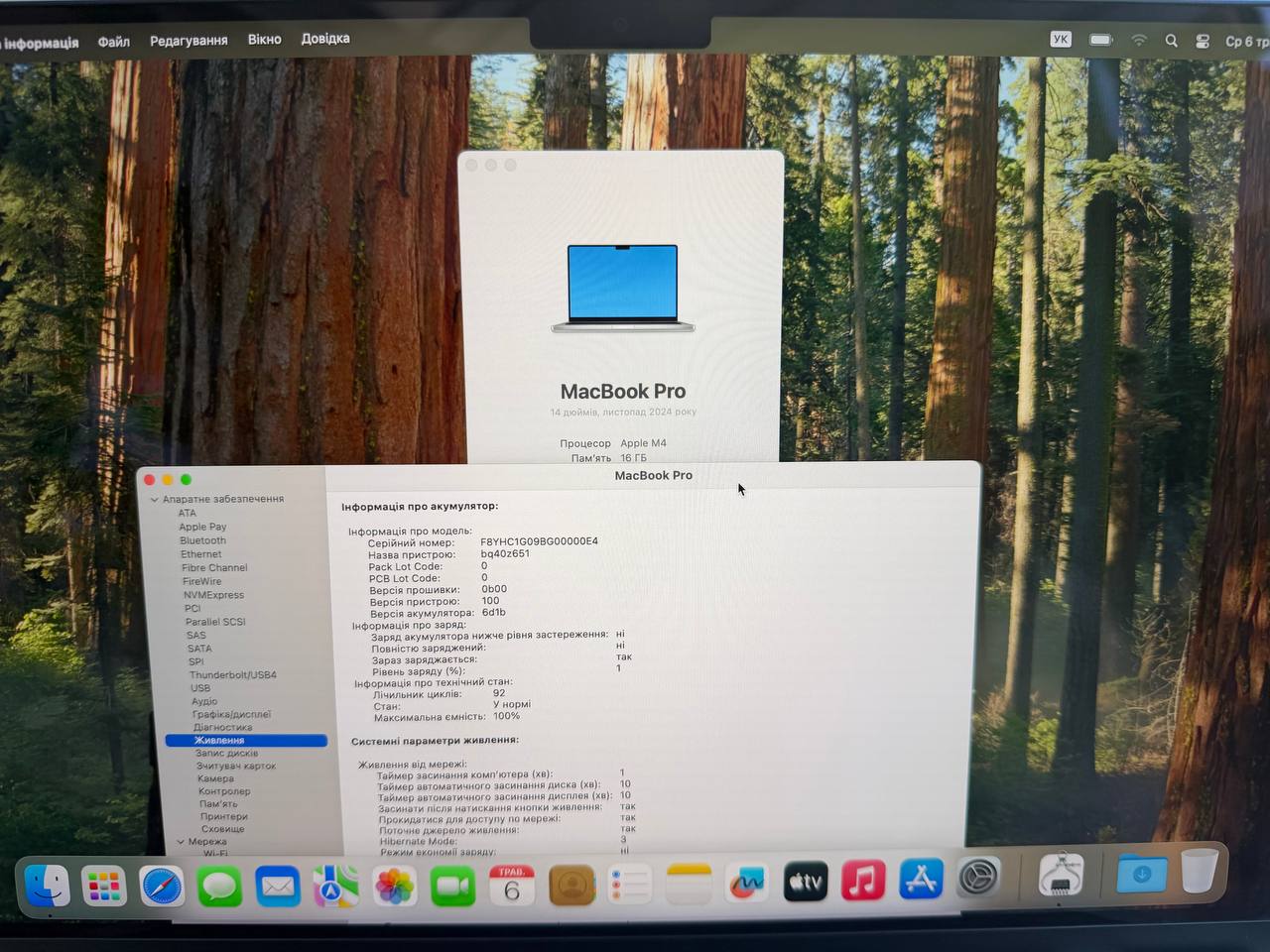Image resolution: width=1270 pixels, height=952 pixels.
Task: Select SATA in the sidebar
Action: click(x=199, y=649)
